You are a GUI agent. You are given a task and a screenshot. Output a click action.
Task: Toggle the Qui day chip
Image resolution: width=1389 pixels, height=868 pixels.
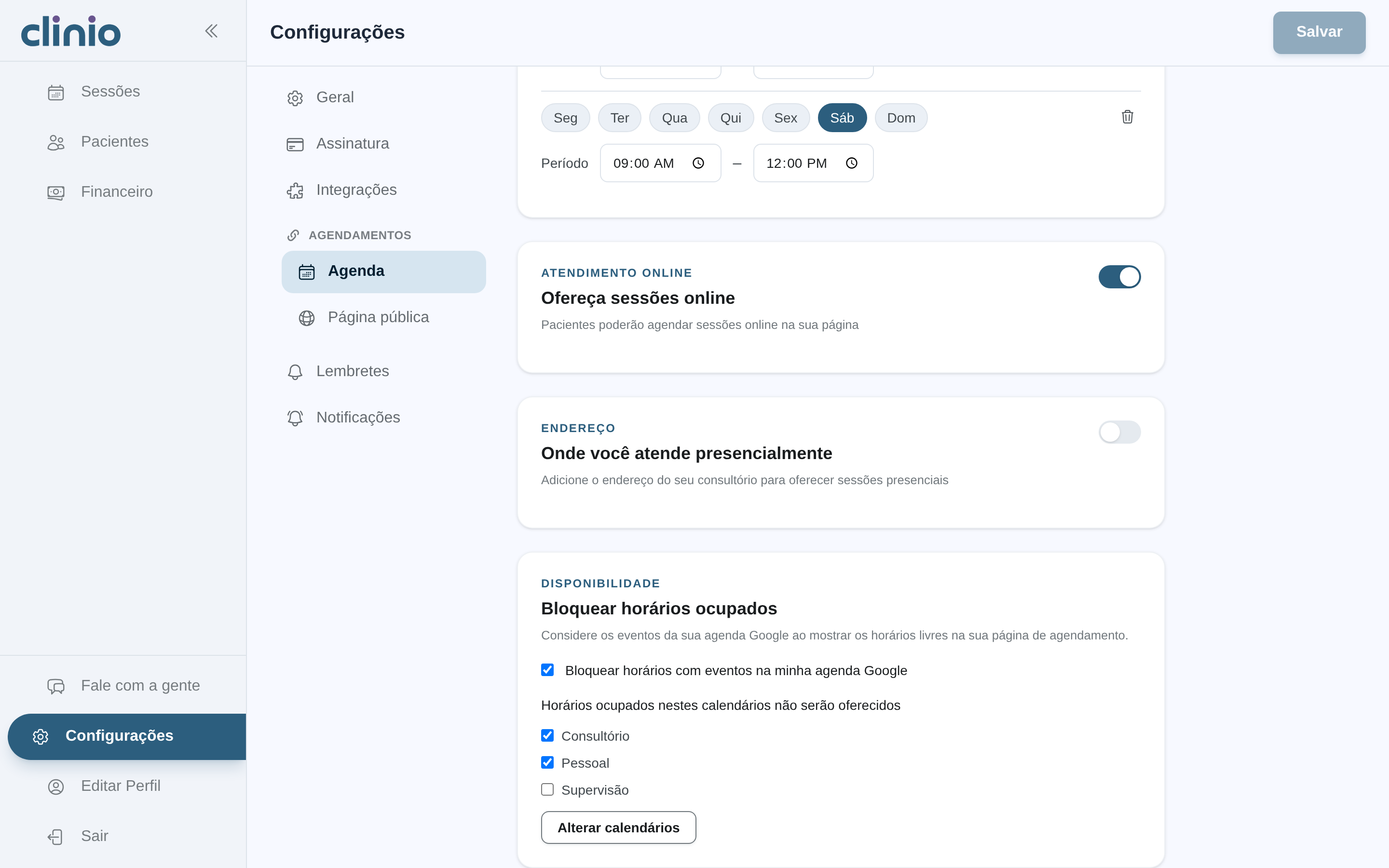[731, 118]
